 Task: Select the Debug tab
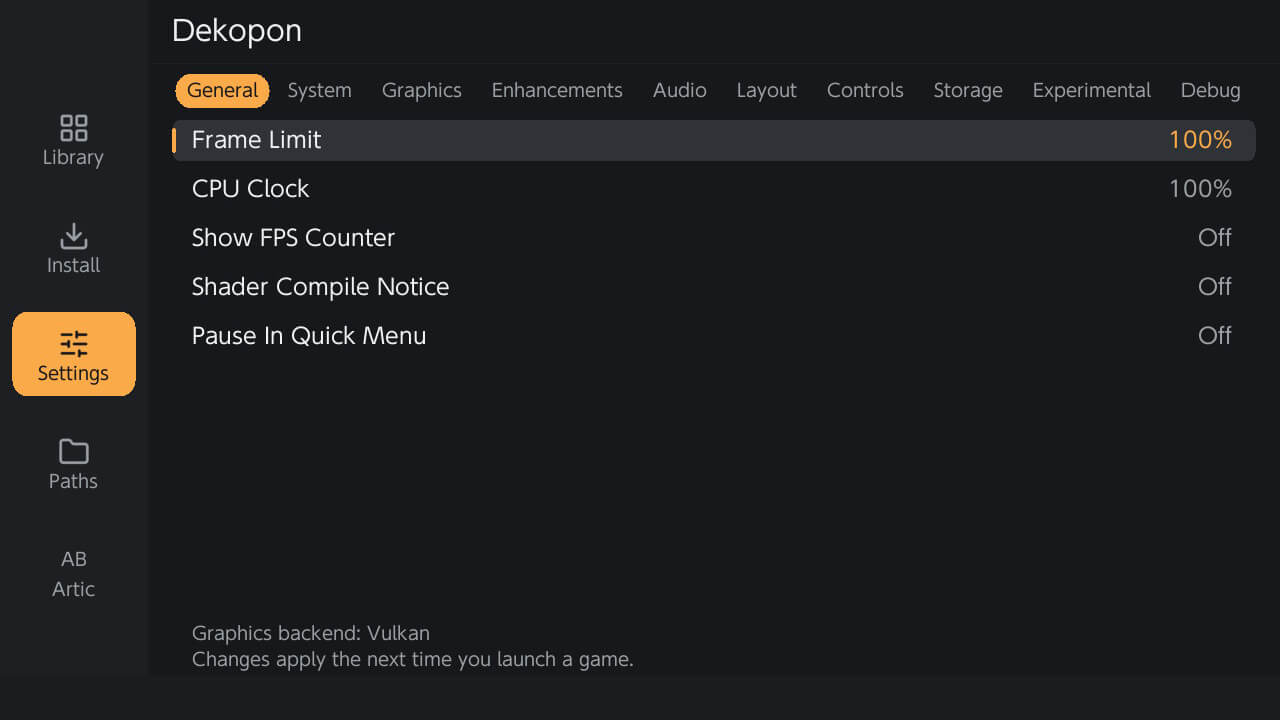1211,90
